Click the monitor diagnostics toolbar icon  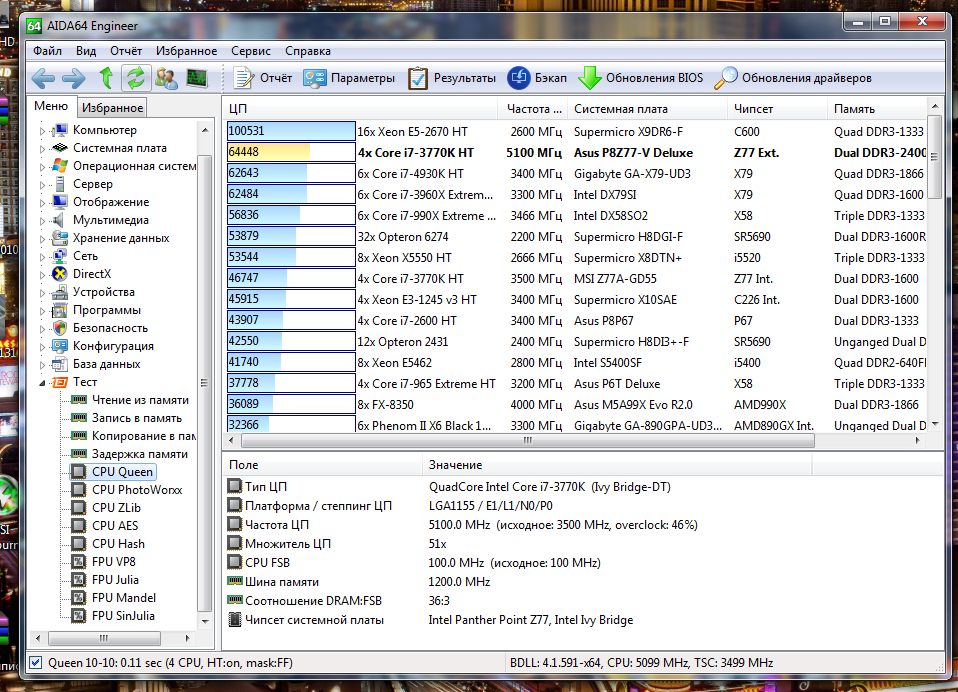tap(197, 78)
